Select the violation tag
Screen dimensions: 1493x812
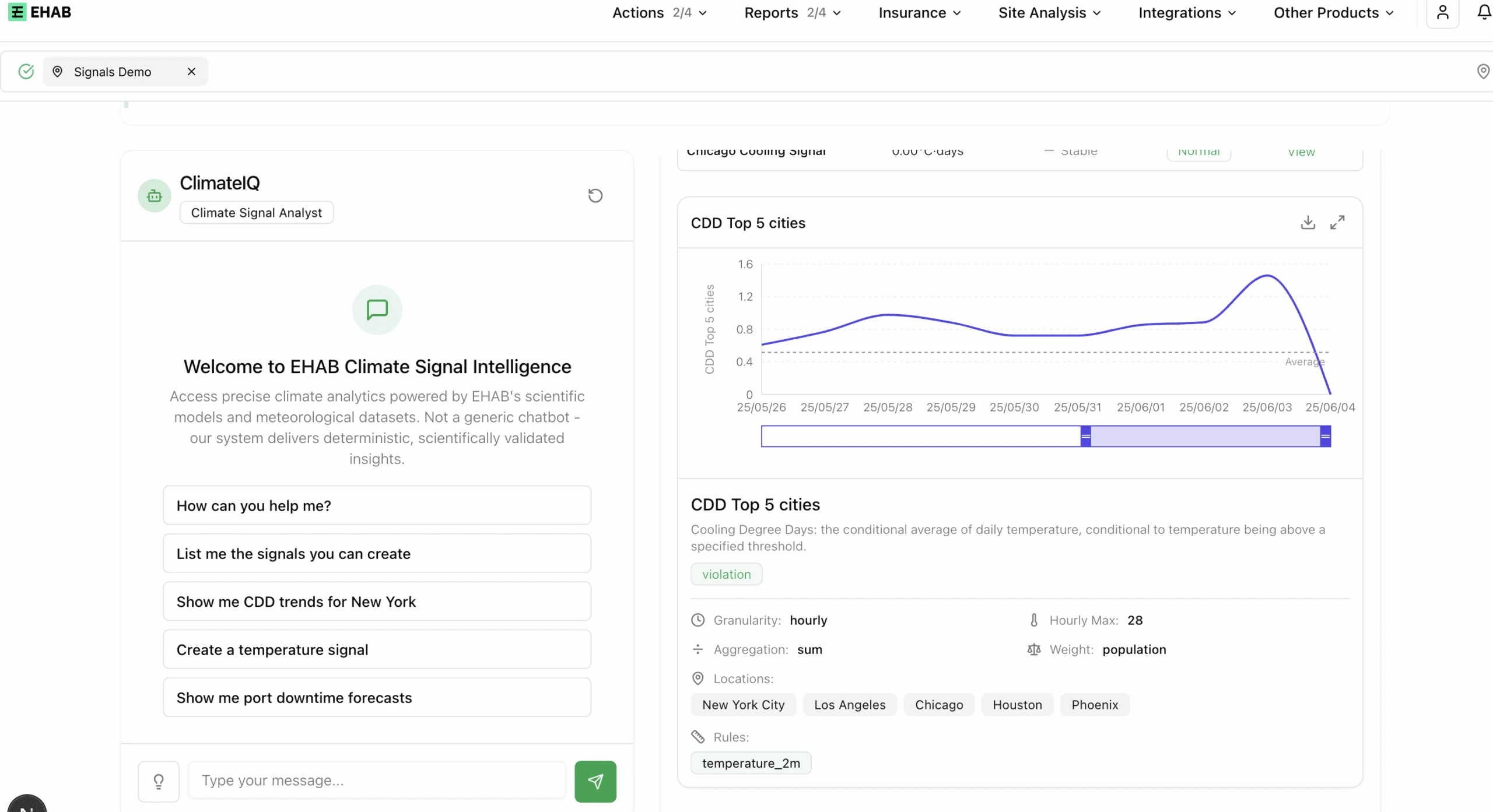(x=726, y=574)
